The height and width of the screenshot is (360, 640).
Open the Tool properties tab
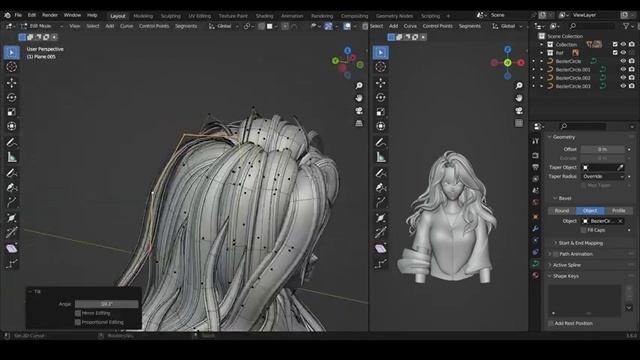click(x=536, y=141)
